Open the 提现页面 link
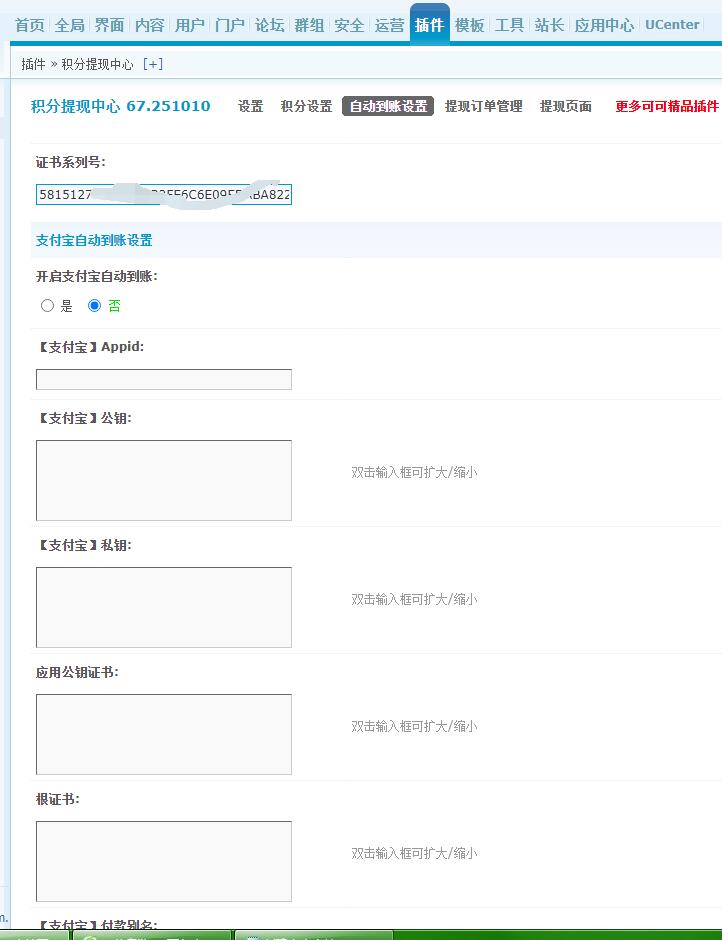The width and height of the screenshot is (722, 940). coord(566,106)
